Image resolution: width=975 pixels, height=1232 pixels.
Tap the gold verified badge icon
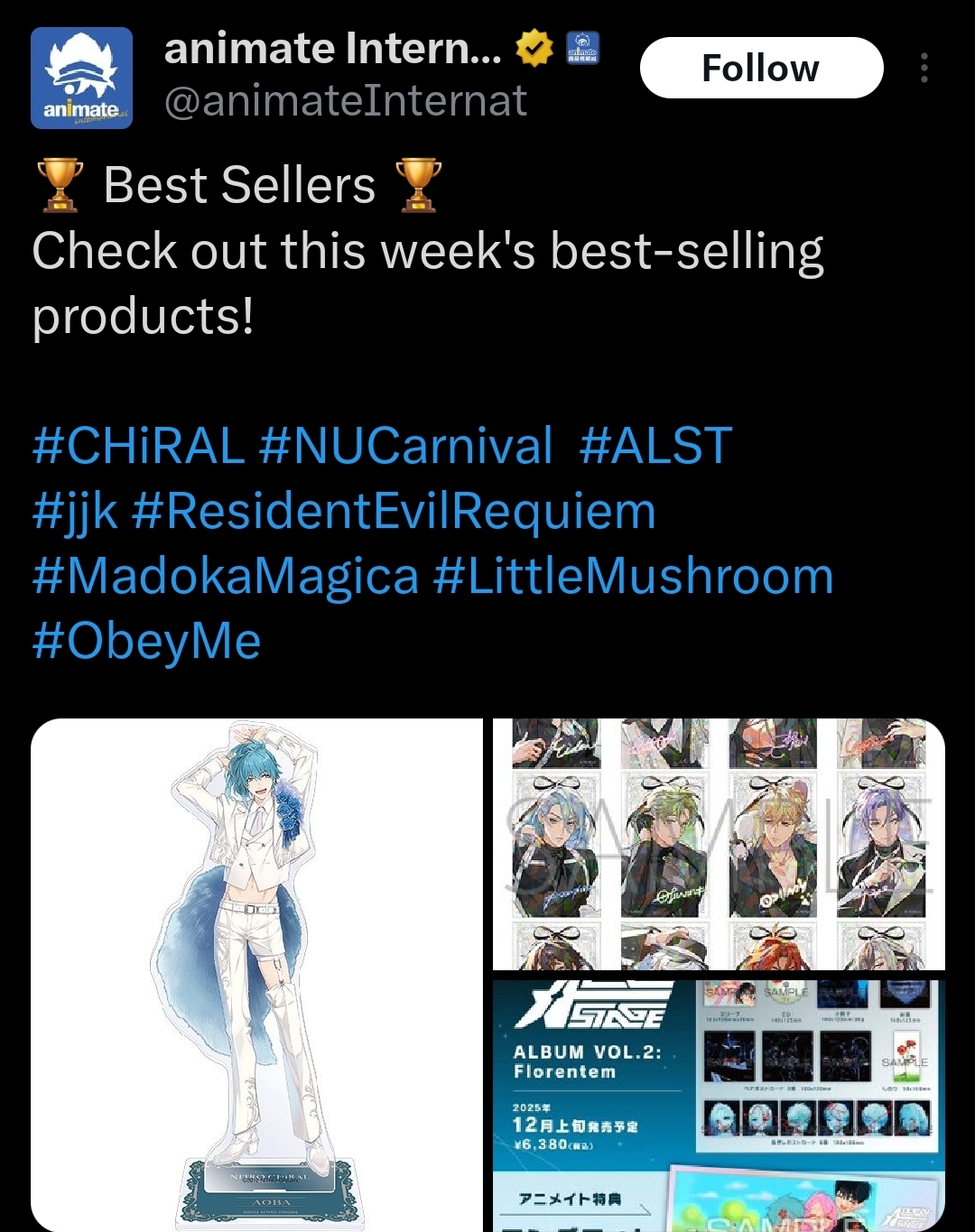point(534,49)
